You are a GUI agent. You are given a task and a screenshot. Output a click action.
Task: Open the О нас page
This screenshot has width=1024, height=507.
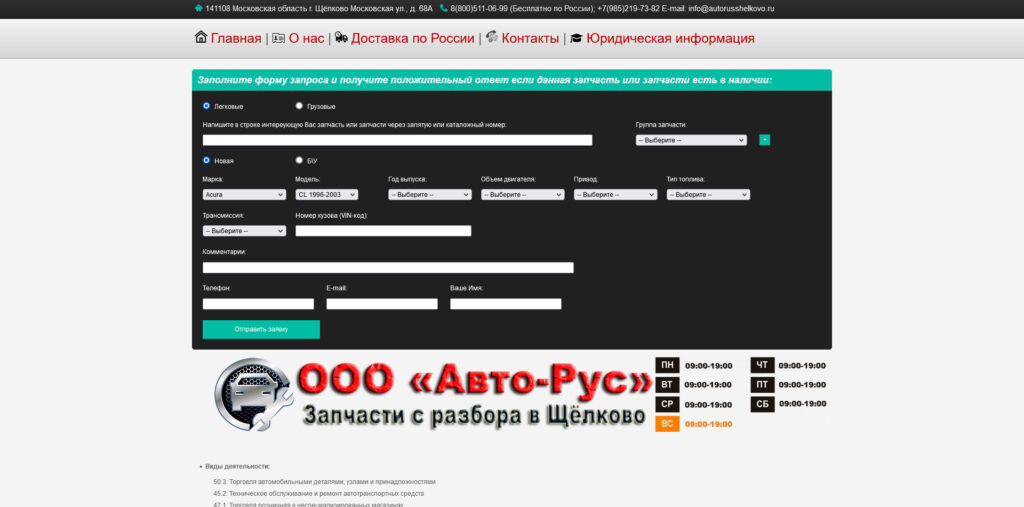click(x=306, y=39)
